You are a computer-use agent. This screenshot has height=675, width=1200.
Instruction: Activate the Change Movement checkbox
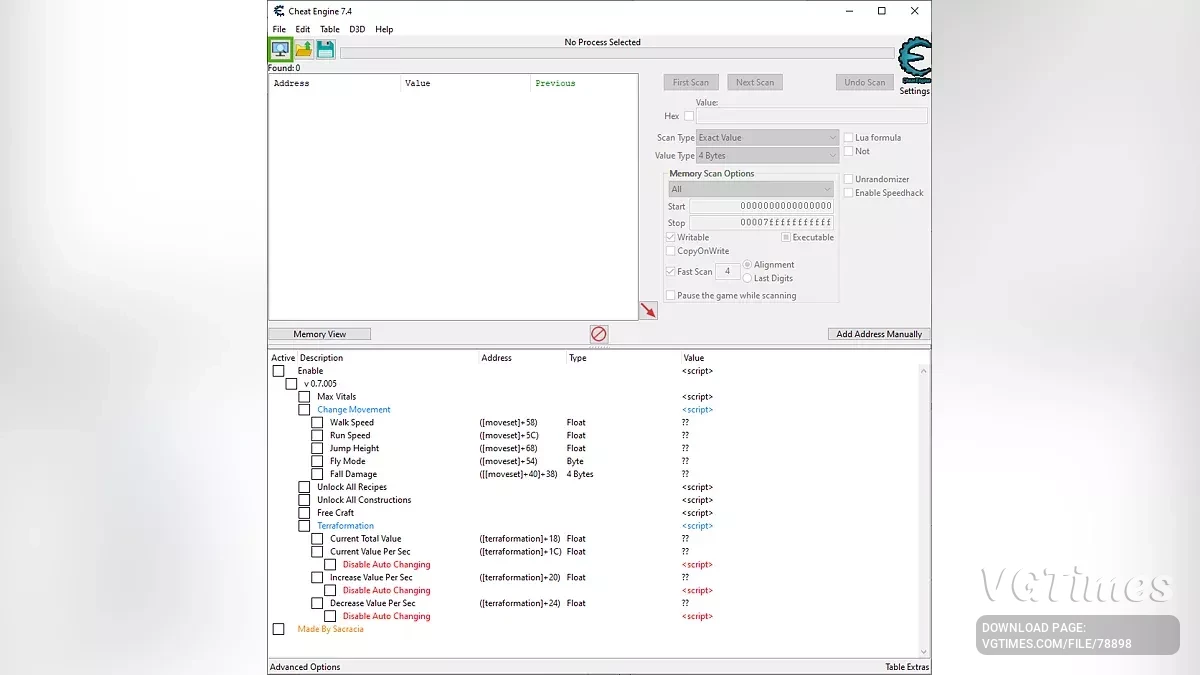(304, 410)
